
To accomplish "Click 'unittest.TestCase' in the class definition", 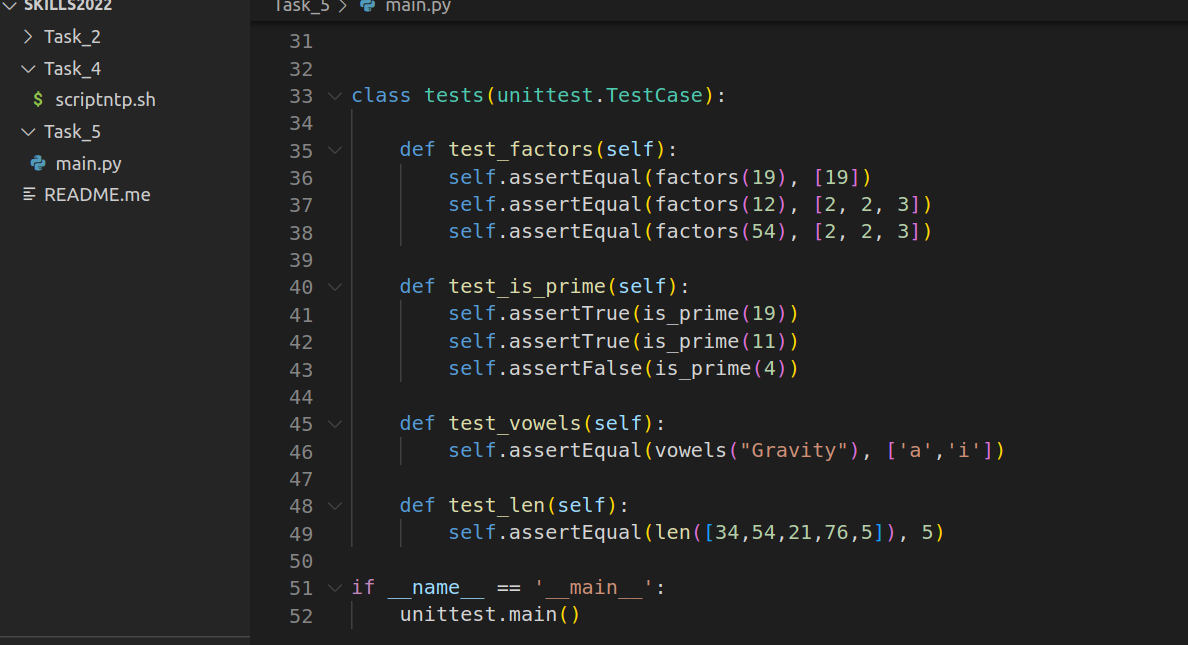I will [600, 95].
